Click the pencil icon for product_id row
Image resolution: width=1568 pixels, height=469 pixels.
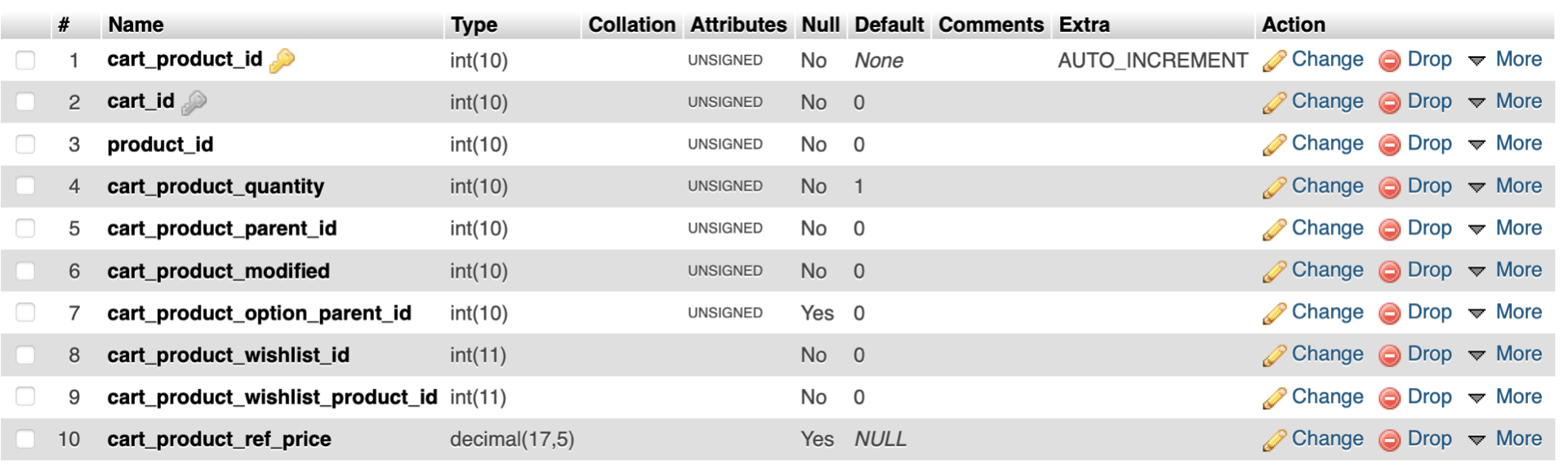[x=1274, y=145]
